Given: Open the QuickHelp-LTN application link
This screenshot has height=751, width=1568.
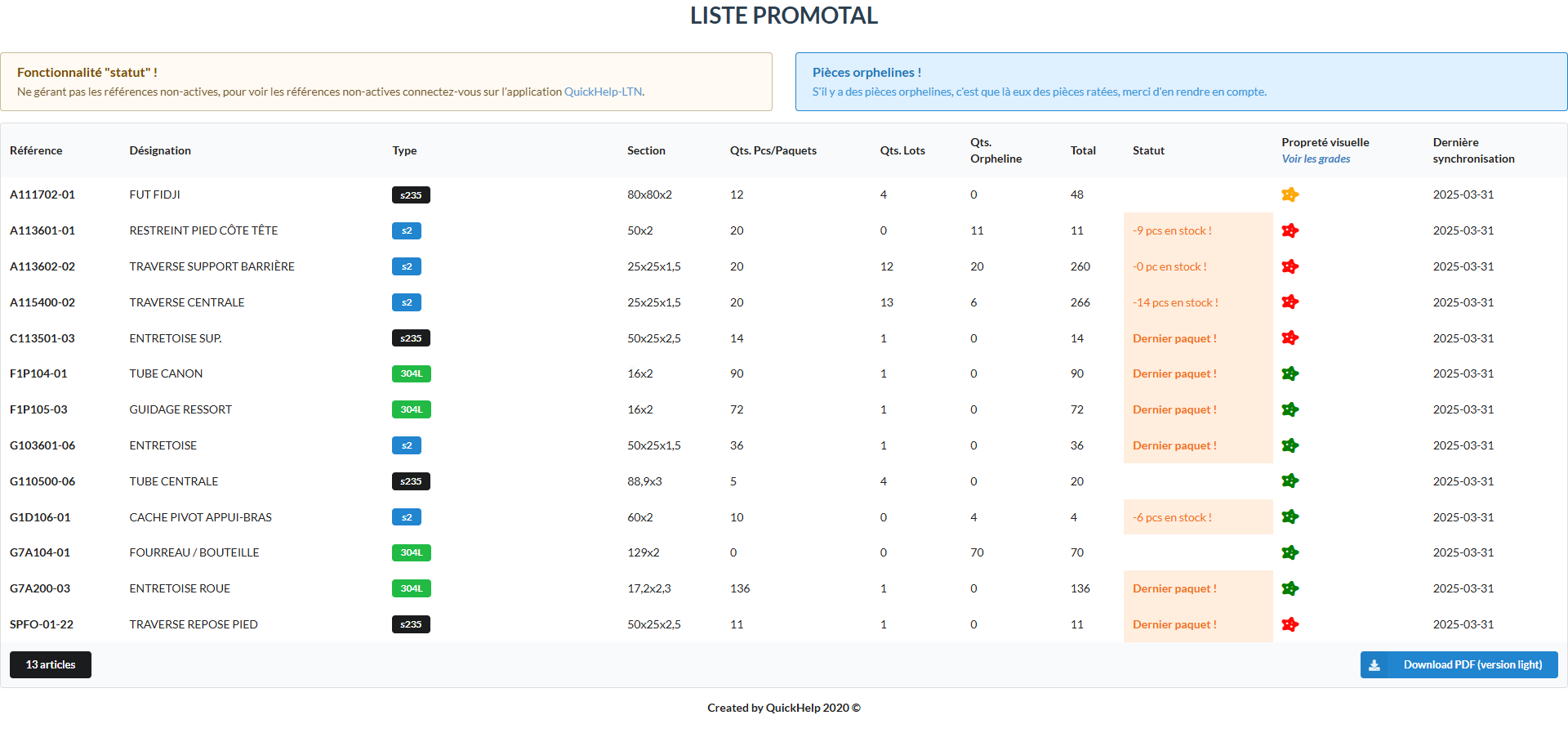Looking at the screenshot, I should tap(603, 92).
